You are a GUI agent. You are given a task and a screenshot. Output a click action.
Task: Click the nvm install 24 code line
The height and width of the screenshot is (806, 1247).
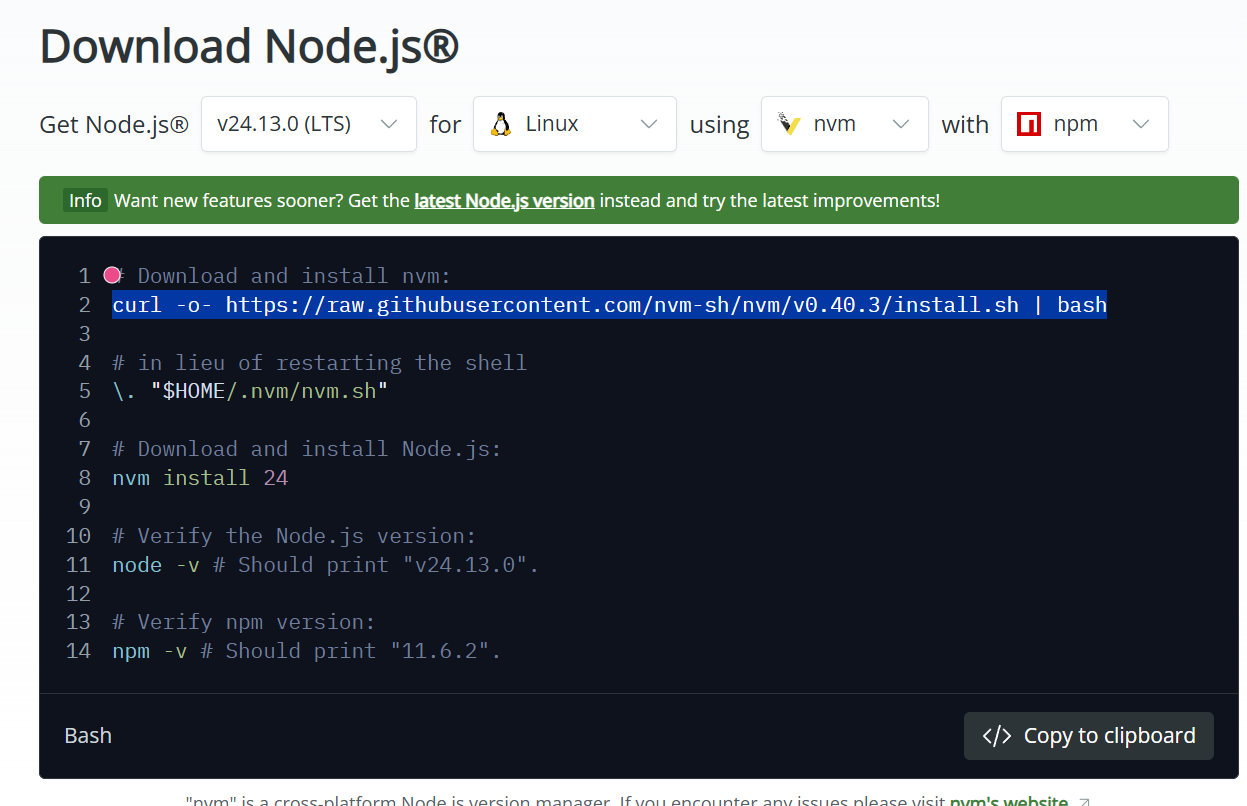tap(200, 478)
